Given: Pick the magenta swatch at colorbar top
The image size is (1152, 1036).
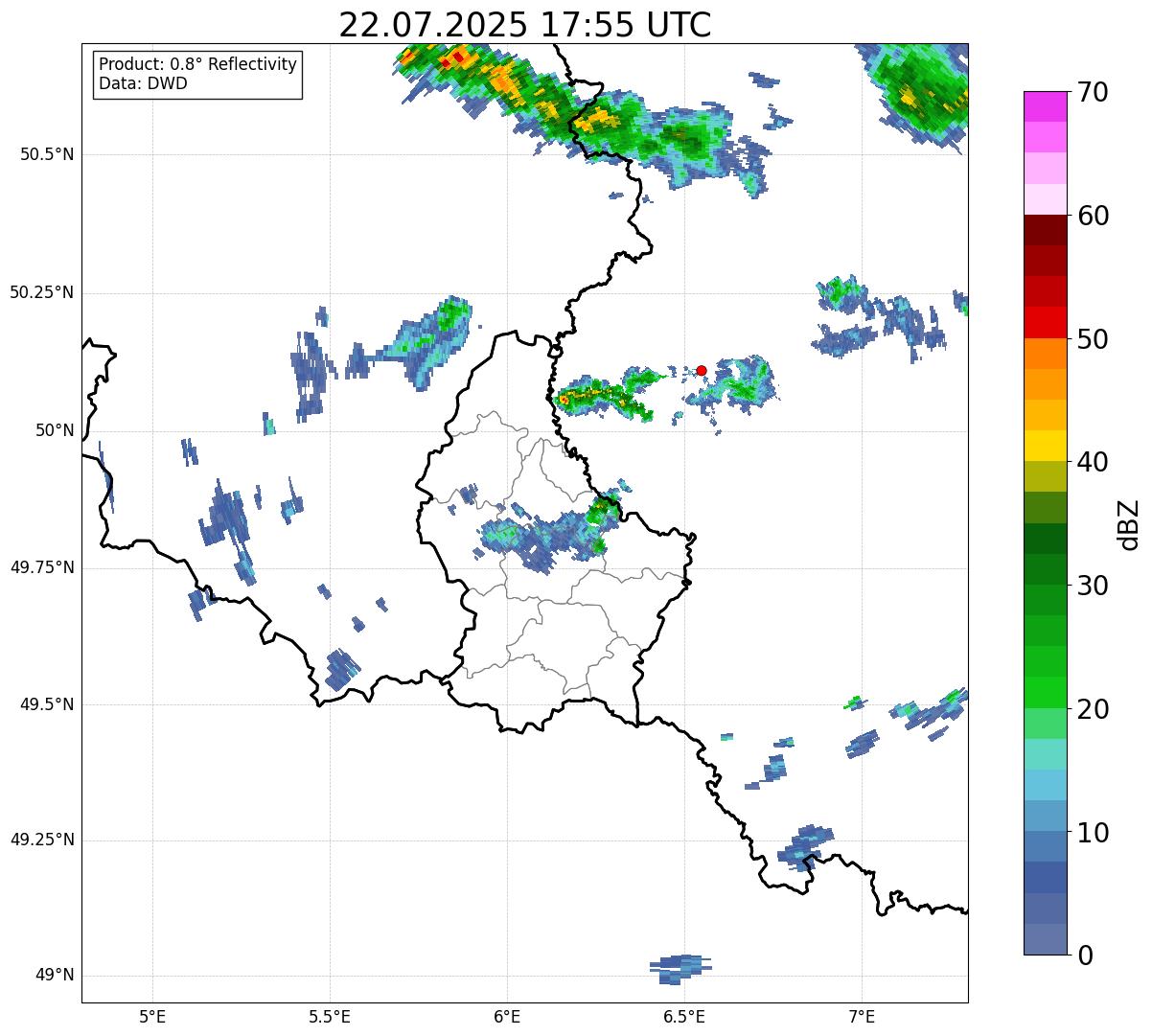Looking at the screenshot, I should 1045,107.
